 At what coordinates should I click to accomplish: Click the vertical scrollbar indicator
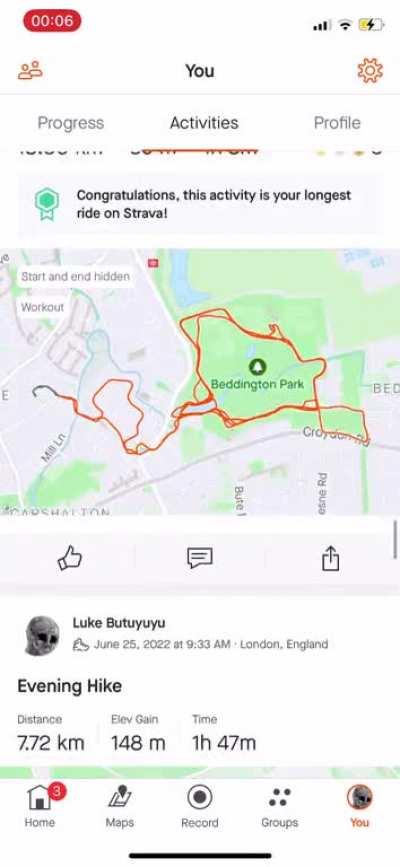[x=396, y=540]
